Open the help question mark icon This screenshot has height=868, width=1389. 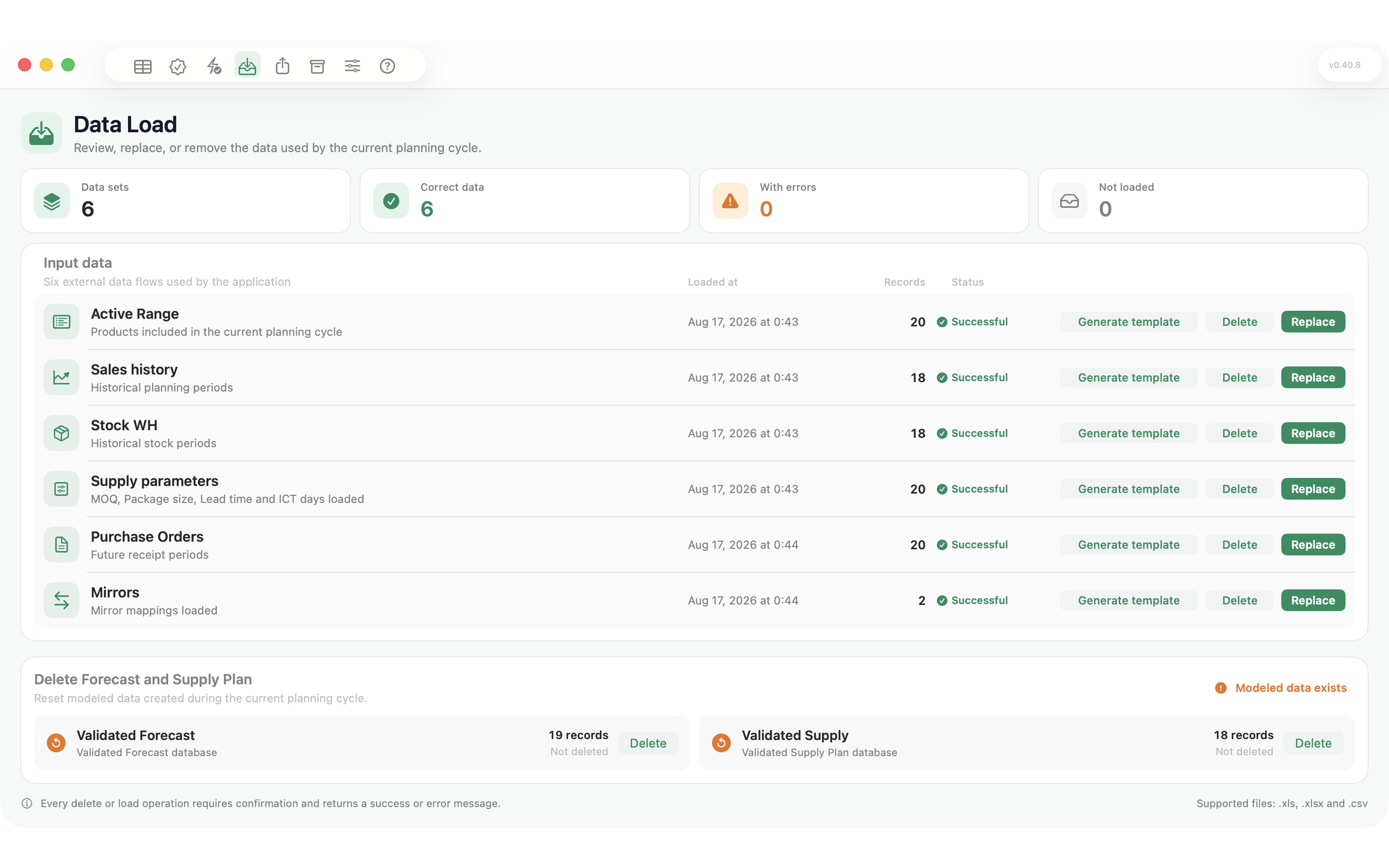pos(387,66)
